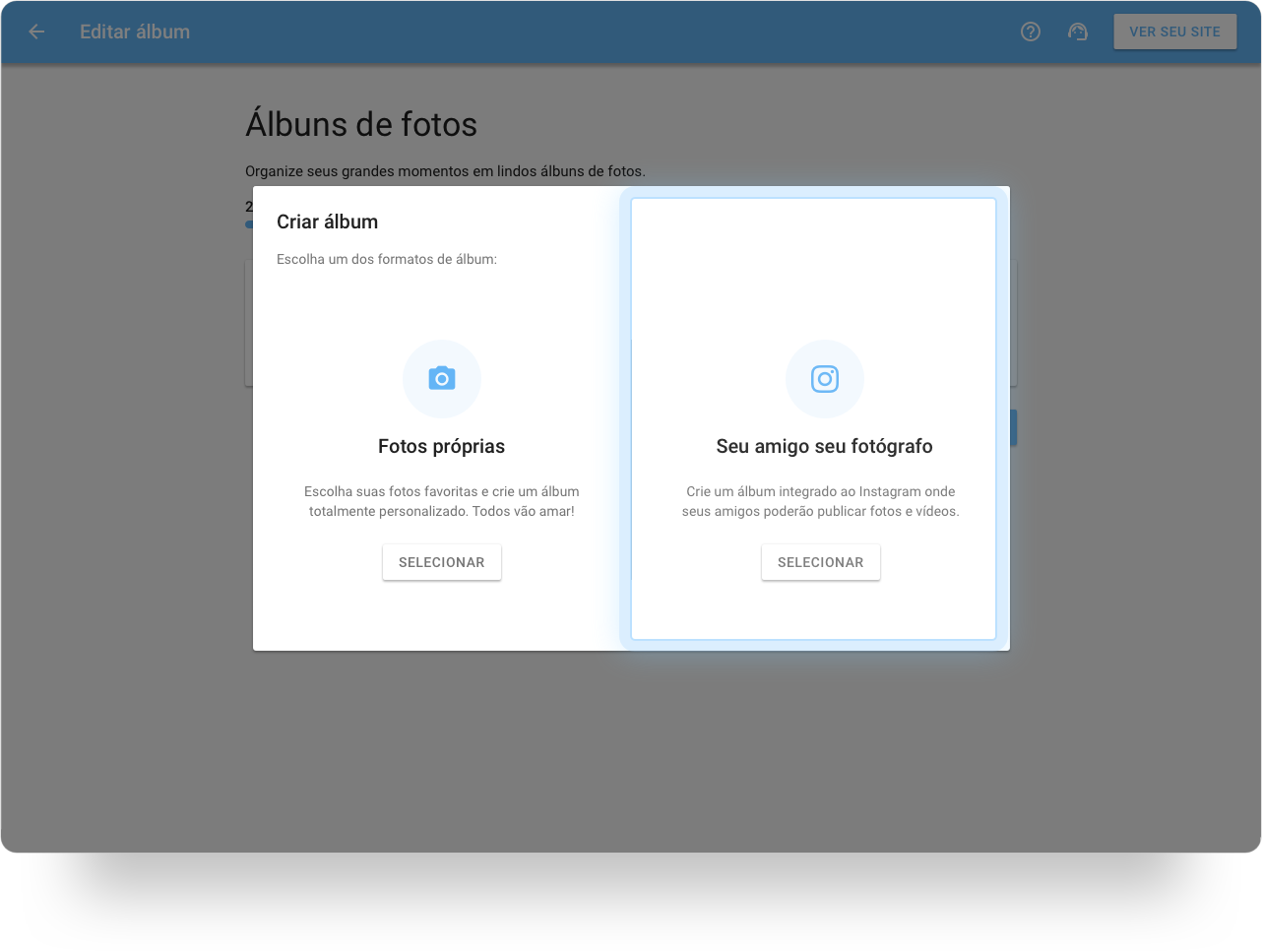This screenshot has height=952, width=1262.
Task: Click the Fotos próprias heading text
Action: click(441, 446)
